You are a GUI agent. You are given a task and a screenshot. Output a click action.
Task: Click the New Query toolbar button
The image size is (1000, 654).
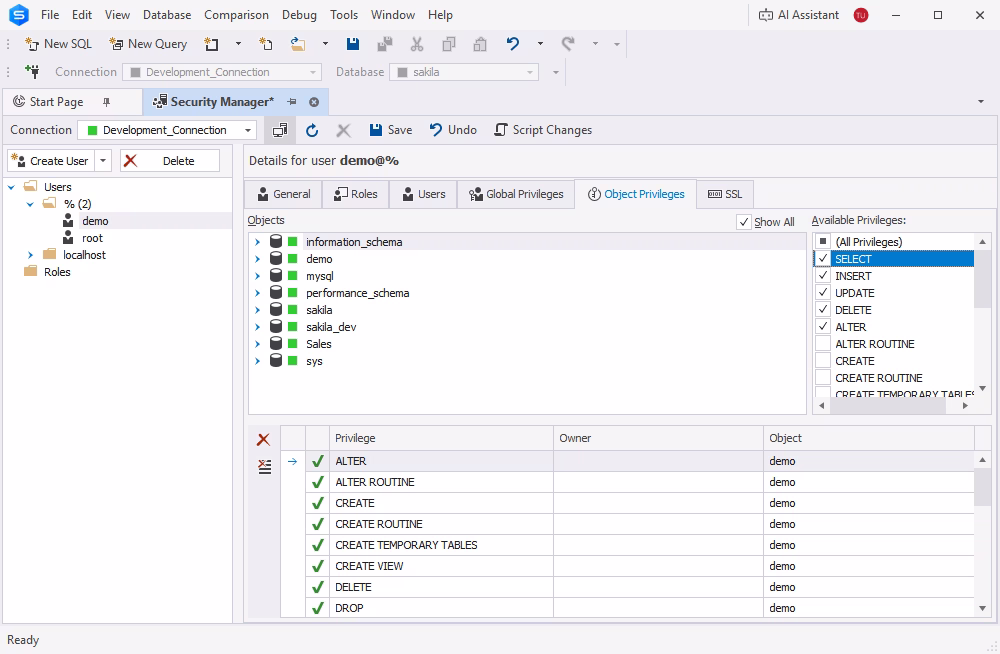pyautogui.click(x=149, y=44)
